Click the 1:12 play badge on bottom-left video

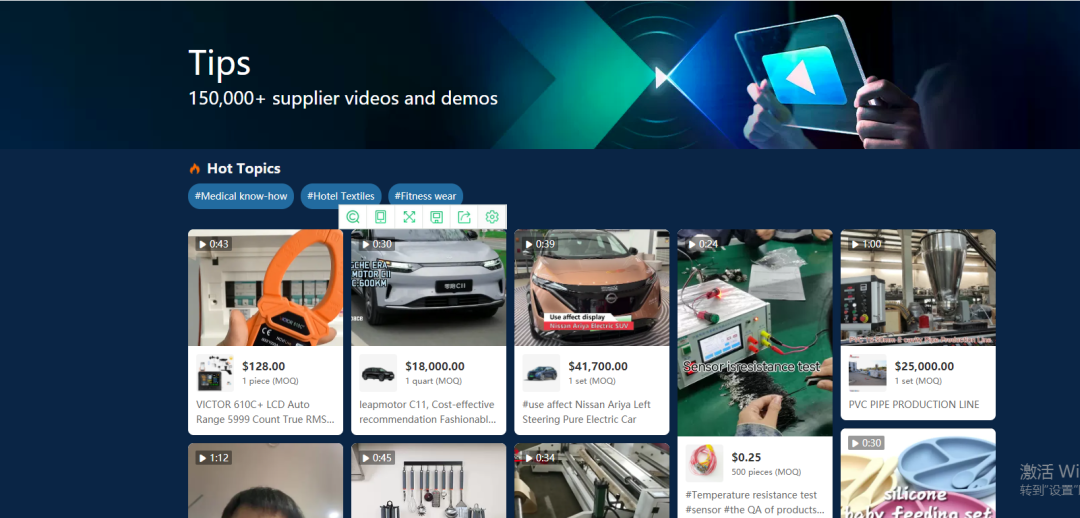tap(214, 457)
